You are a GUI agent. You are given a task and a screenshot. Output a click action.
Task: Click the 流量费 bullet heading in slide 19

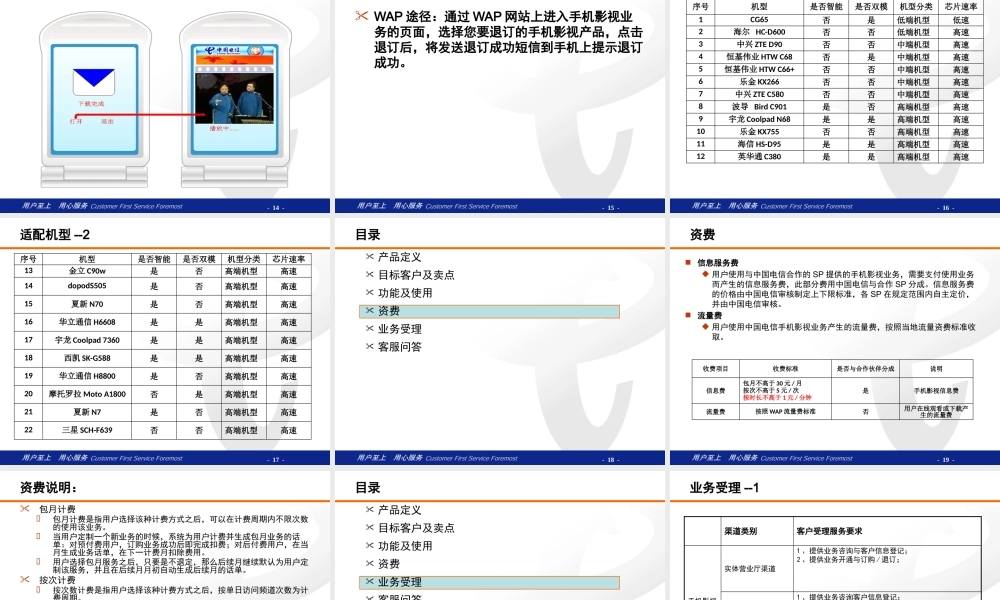tap(709, 316)
